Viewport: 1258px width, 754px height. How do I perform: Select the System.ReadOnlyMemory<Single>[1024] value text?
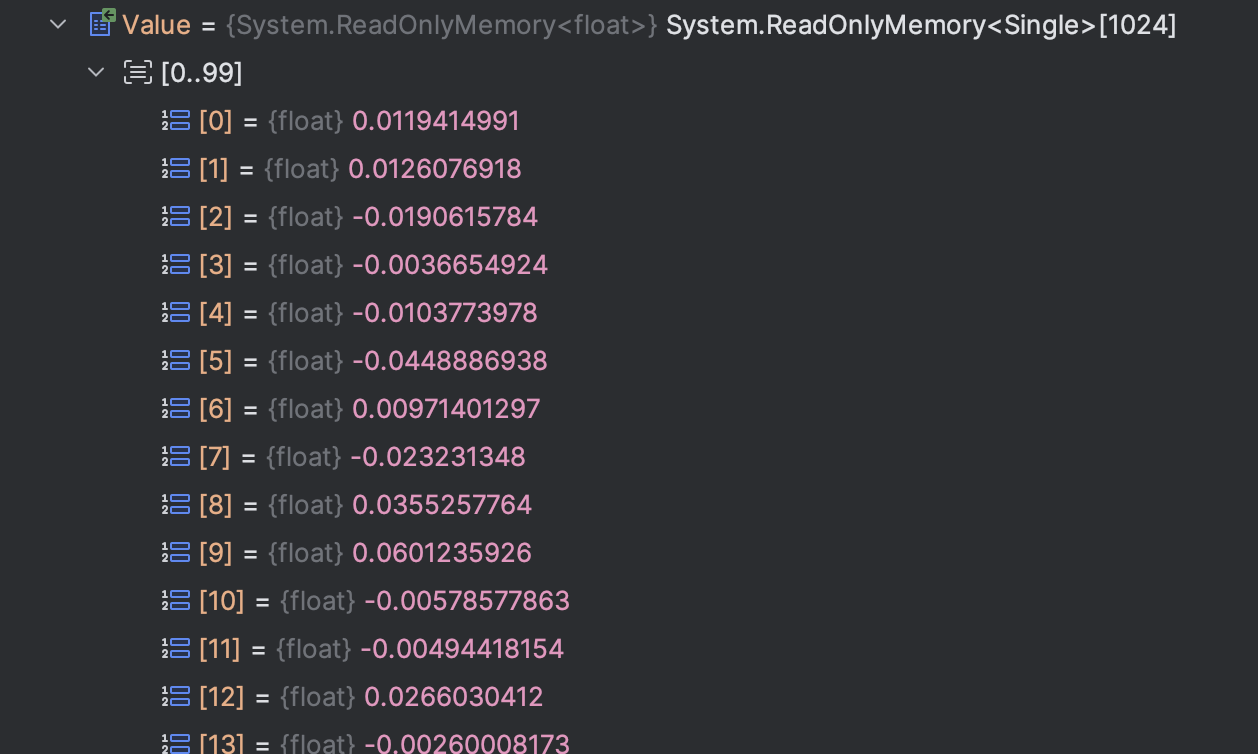point(920,25)
